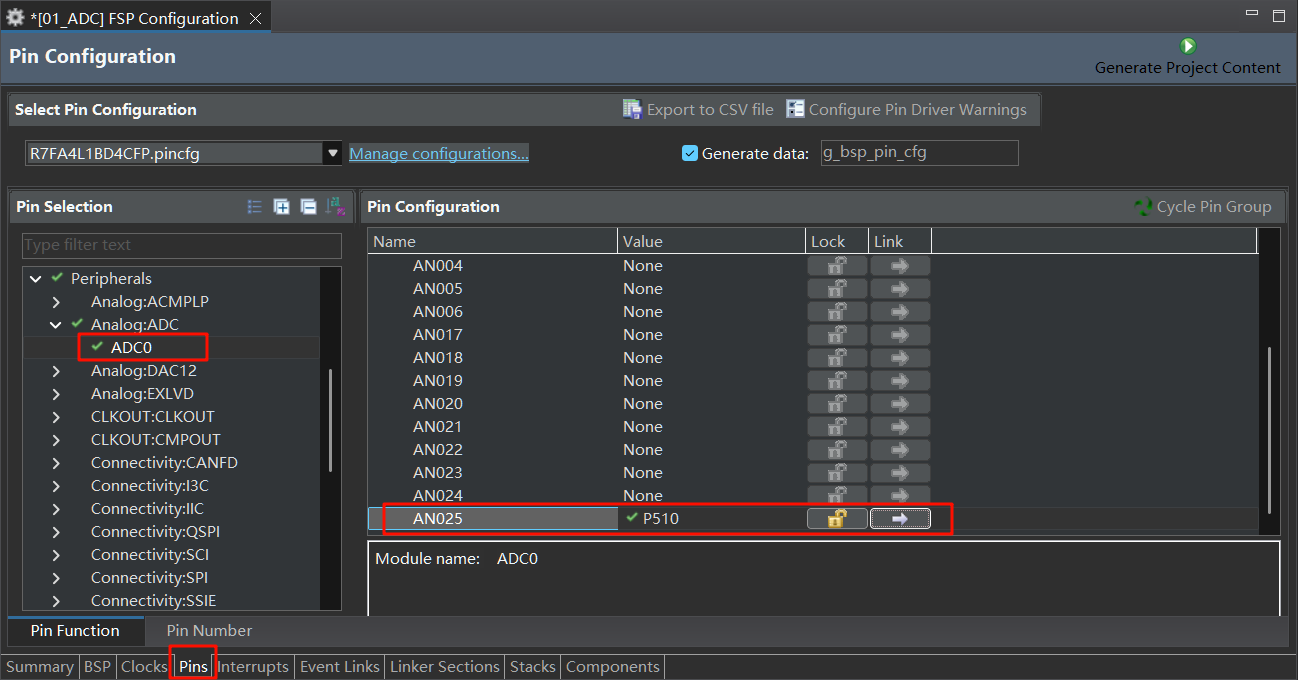Switch Pin Selection to list view icon
1298x680 pixels.
[255, 207]
